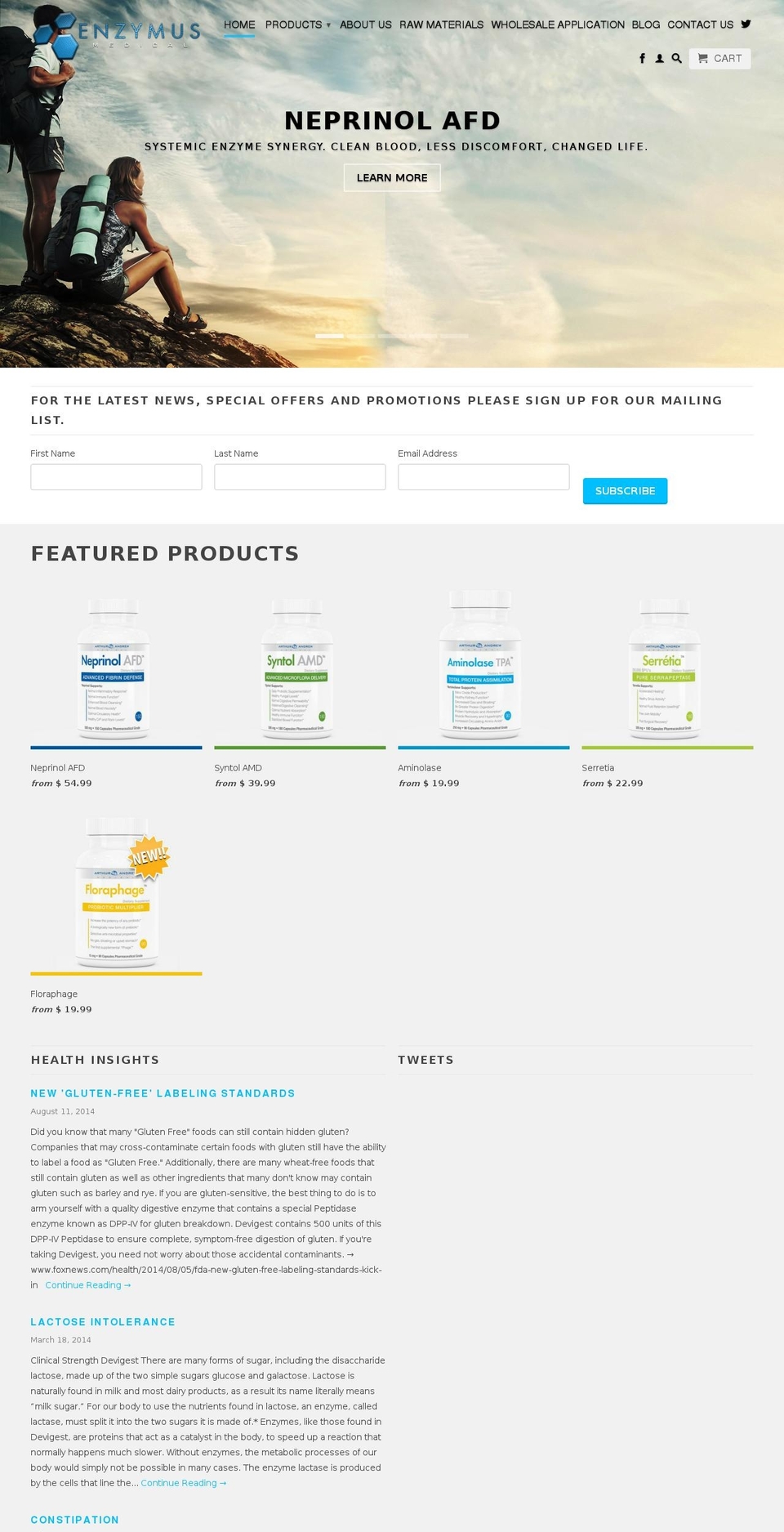This screenshot has width=784, height=1532.
Task: Open the search magnifier icon
Action: click(676, 58)
